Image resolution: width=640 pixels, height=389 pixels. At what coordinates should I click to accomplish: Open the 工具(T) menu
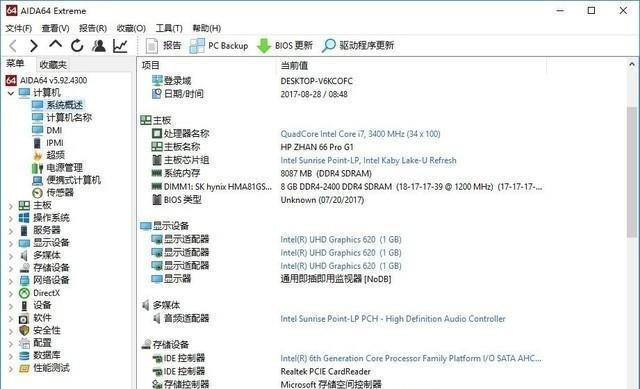point(169,28)
